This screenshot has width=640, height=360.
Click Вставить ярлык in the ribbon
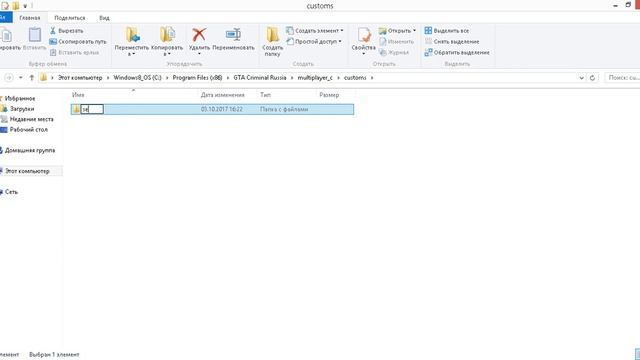[74, 53]
